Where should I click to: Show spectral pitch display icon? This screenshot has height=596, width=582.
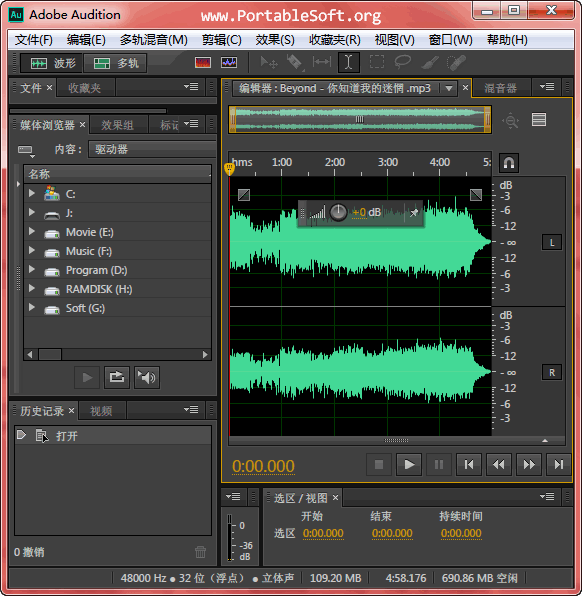coord(229,62)
